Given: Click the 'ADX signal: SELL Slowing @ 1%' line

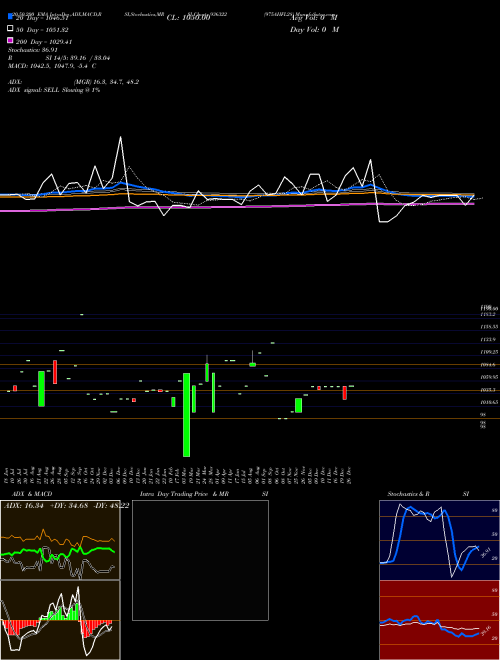Looking at the screenshot, I should point(54,90).
